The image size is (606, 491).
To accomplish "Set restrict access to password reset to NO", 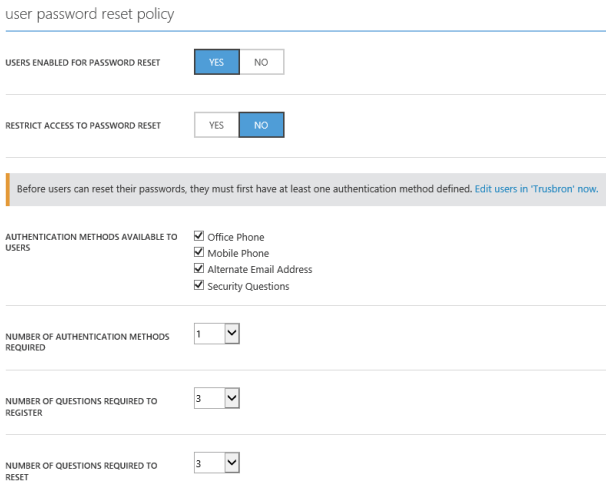I will [x=261, y=125].
